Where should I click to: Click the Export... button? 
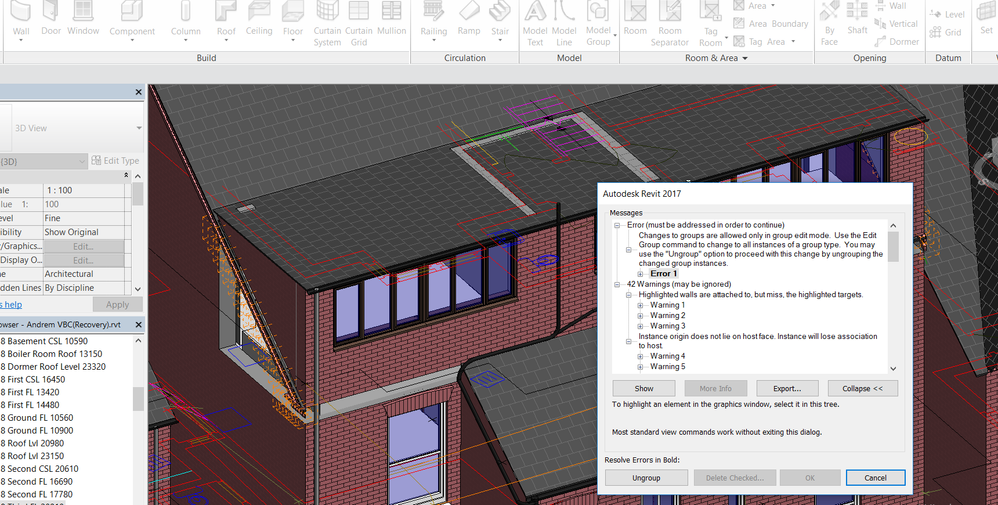coord(787,388)
